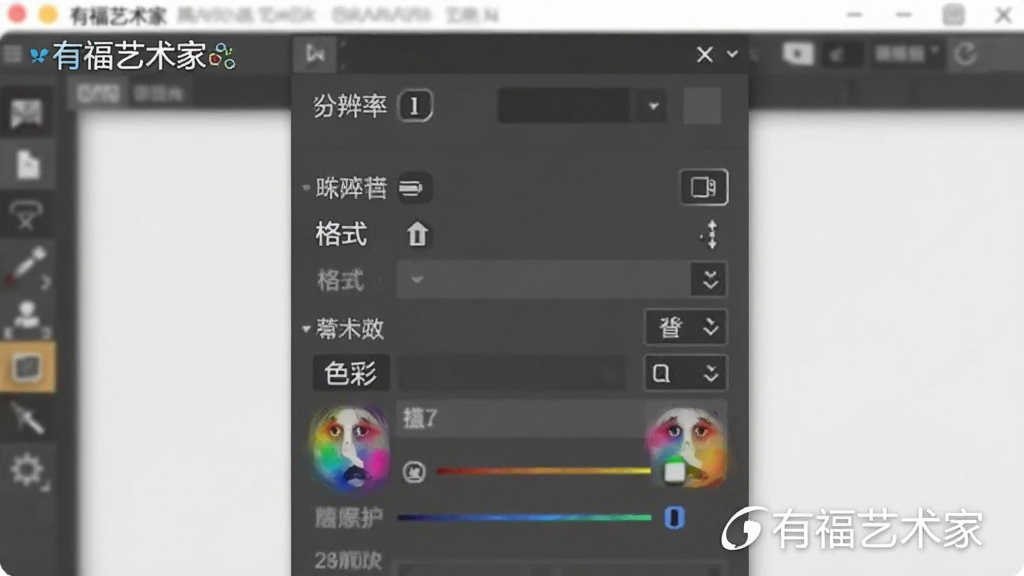Click the yellow minimize button in the title bar
Screen dimensions: 1024x576
coord(48,14)
